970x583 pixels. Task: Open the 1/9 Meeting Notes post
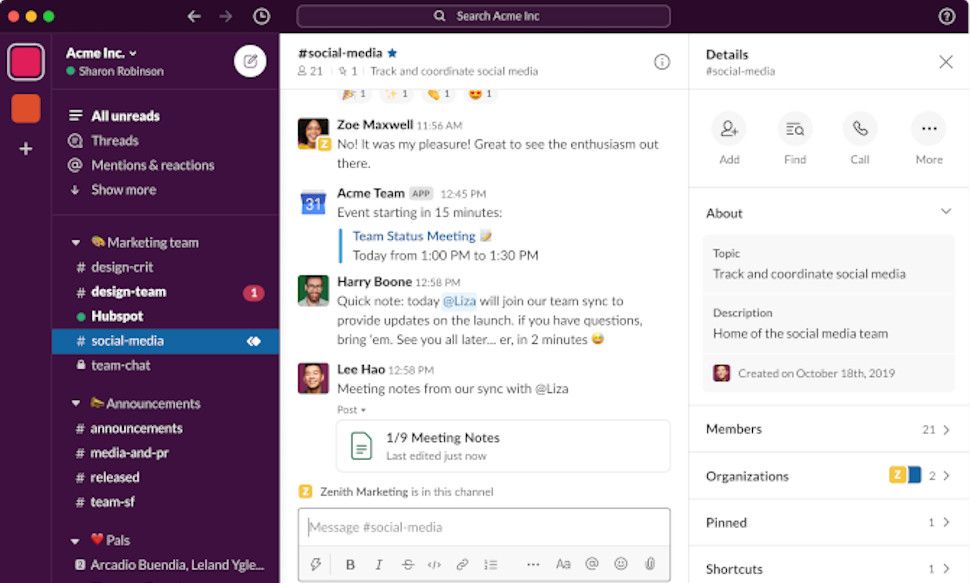coord(503,446)
